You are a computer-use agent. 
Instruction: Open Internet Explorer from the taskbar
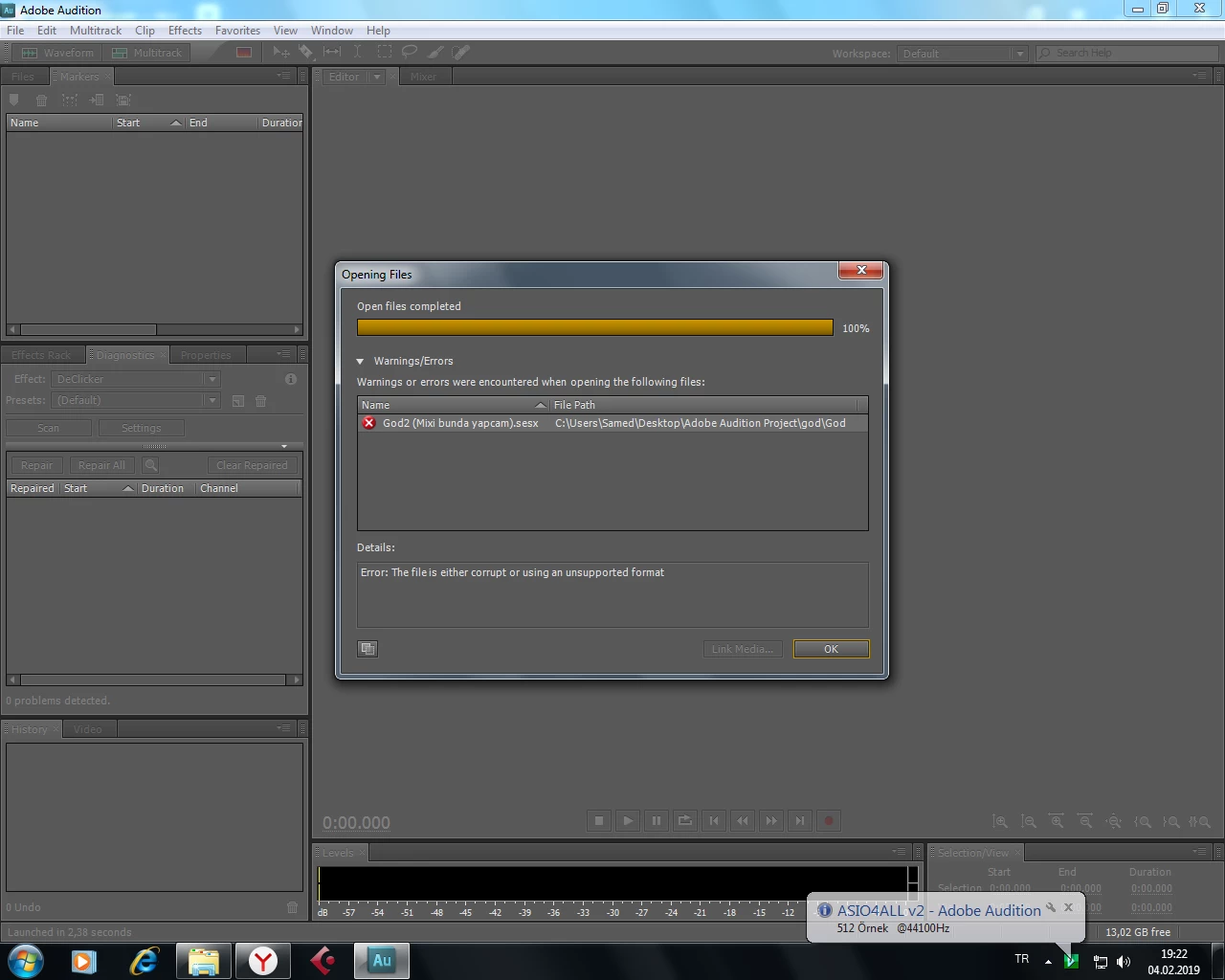pos(144,961)
